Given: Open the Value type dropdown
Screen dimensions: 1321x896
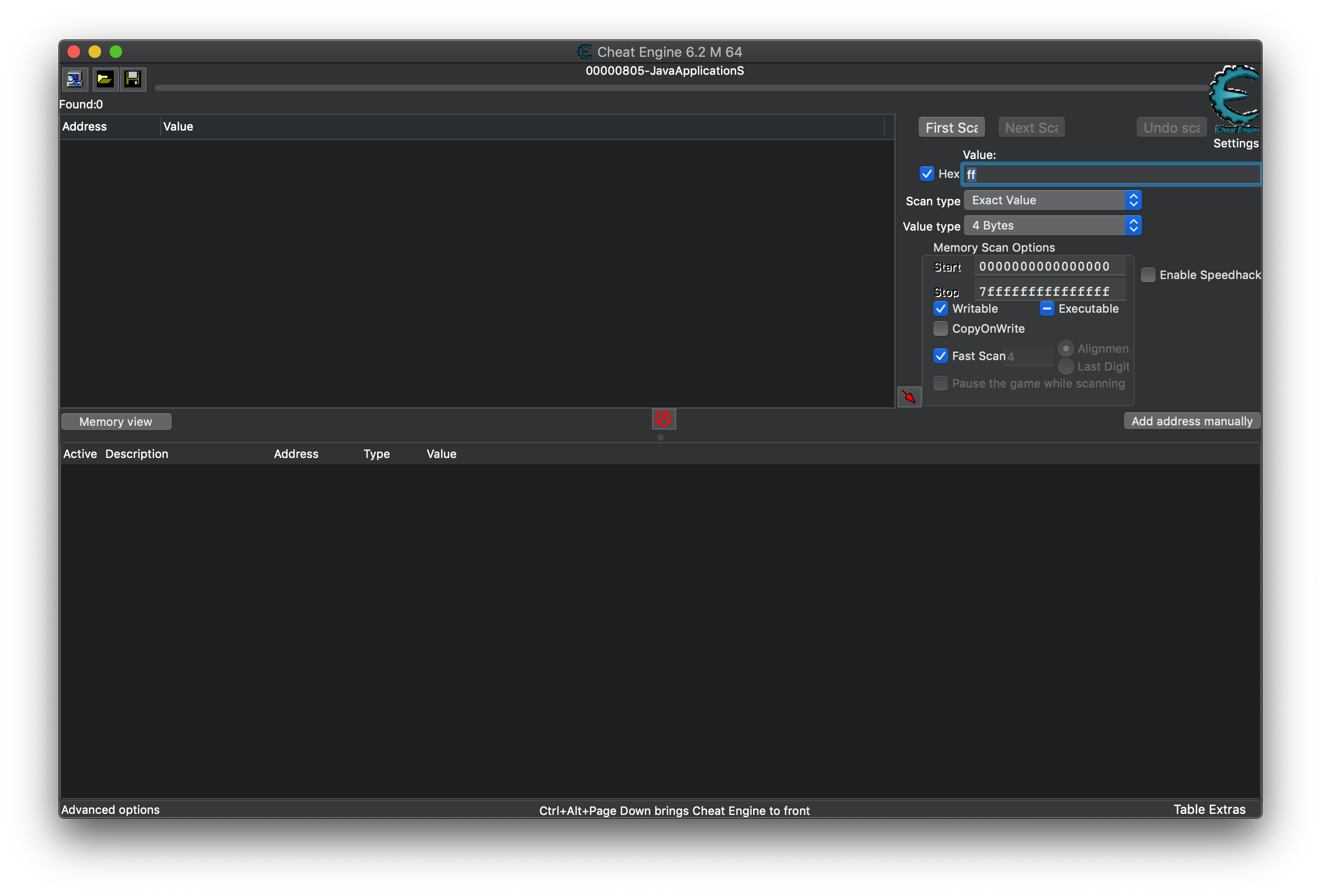Looking at the screenshot, I should click(1053, 225).
